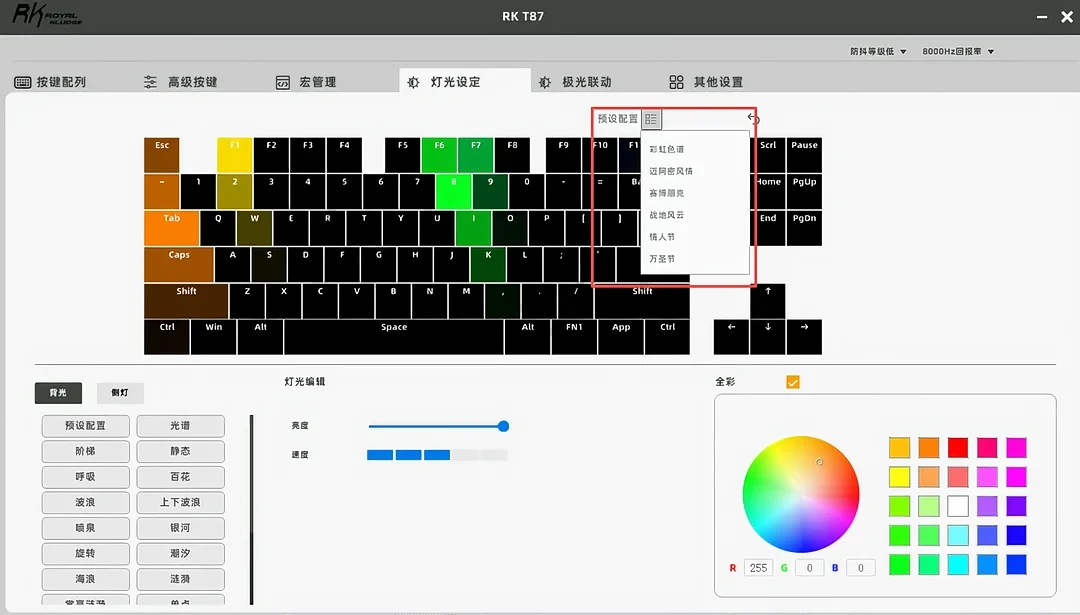The width and height of the screenshot is (1080, 615).
Task: Open the preset list icon beside 预设配置
Action: pos(651,119)
